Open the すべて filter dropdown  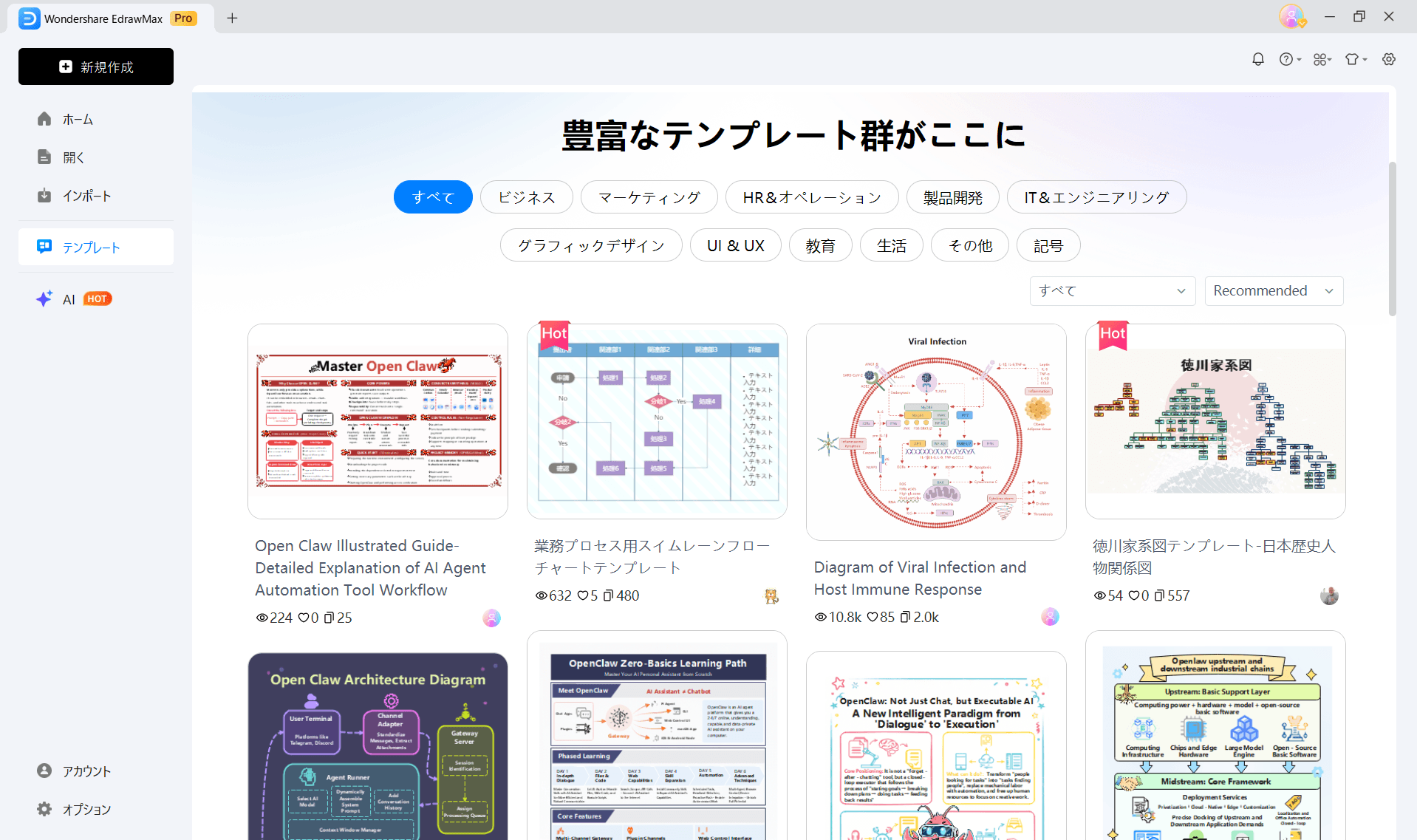[1111, 290]
